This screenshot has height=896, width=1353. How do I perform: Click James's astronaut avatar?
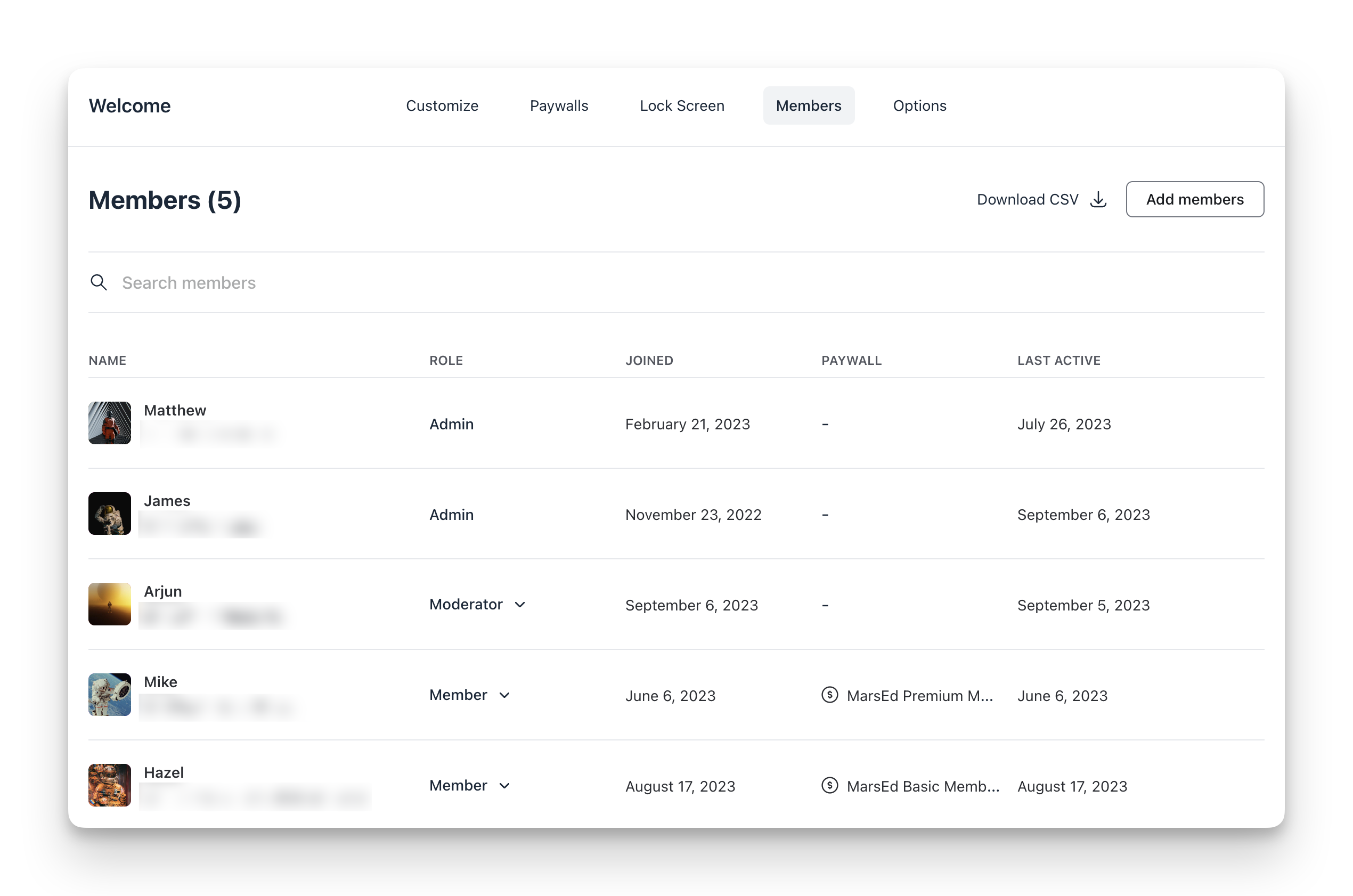(109, 513)
